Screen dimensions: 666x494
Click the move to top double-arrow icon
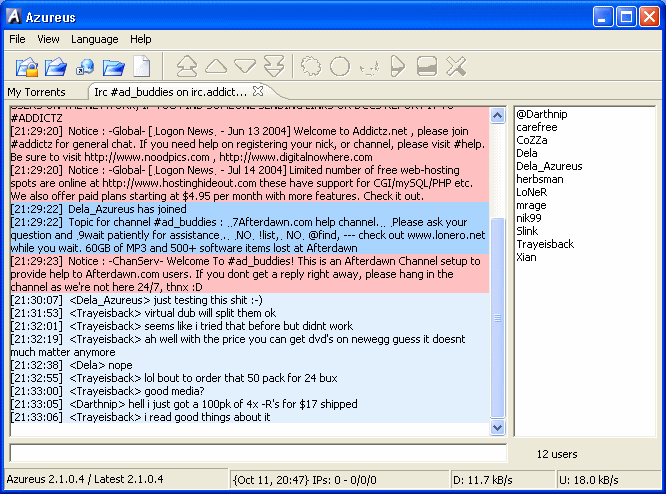(187, 66)
